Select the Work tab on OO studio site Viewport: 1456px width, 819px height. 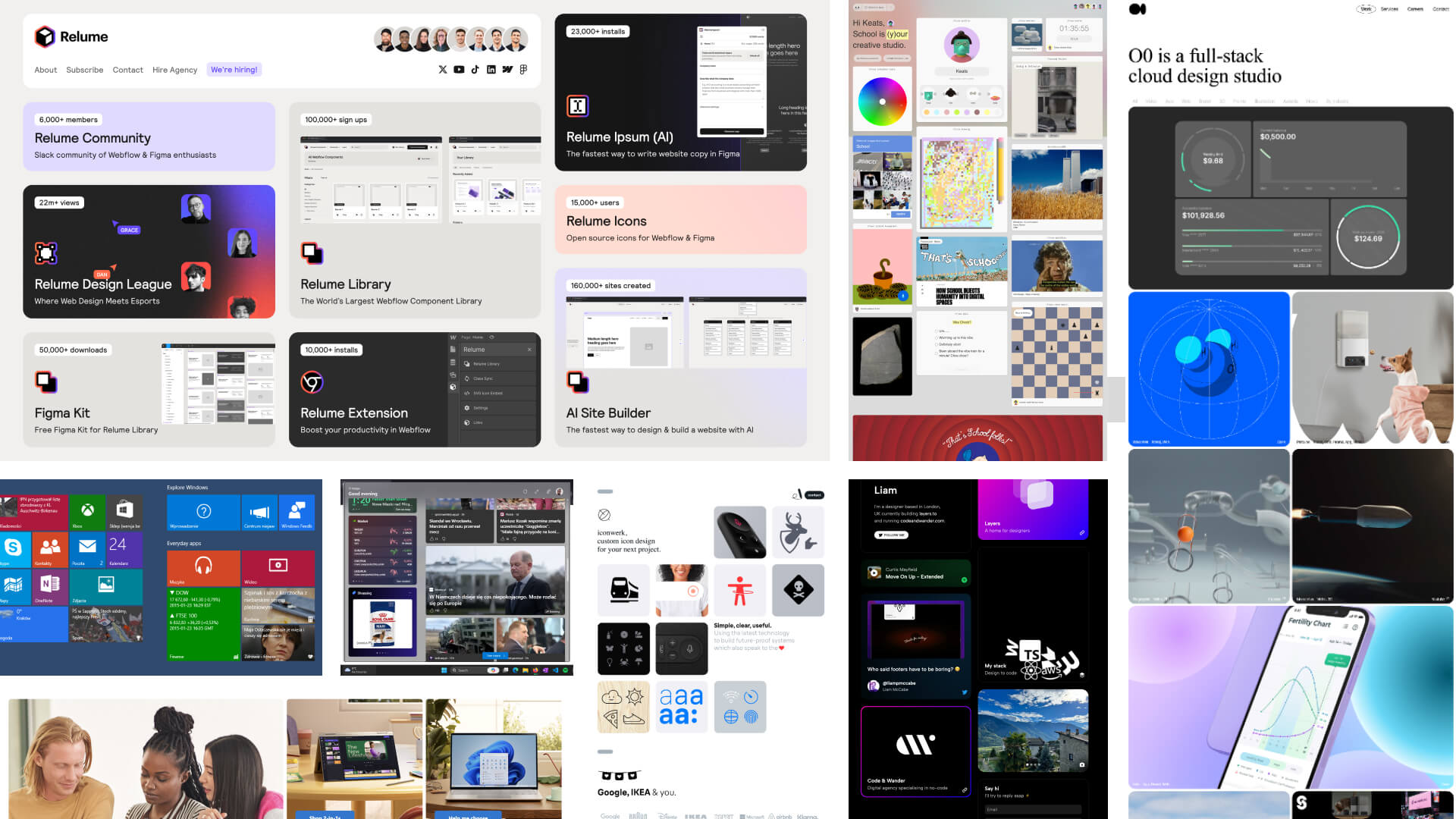pos(1366,9)
